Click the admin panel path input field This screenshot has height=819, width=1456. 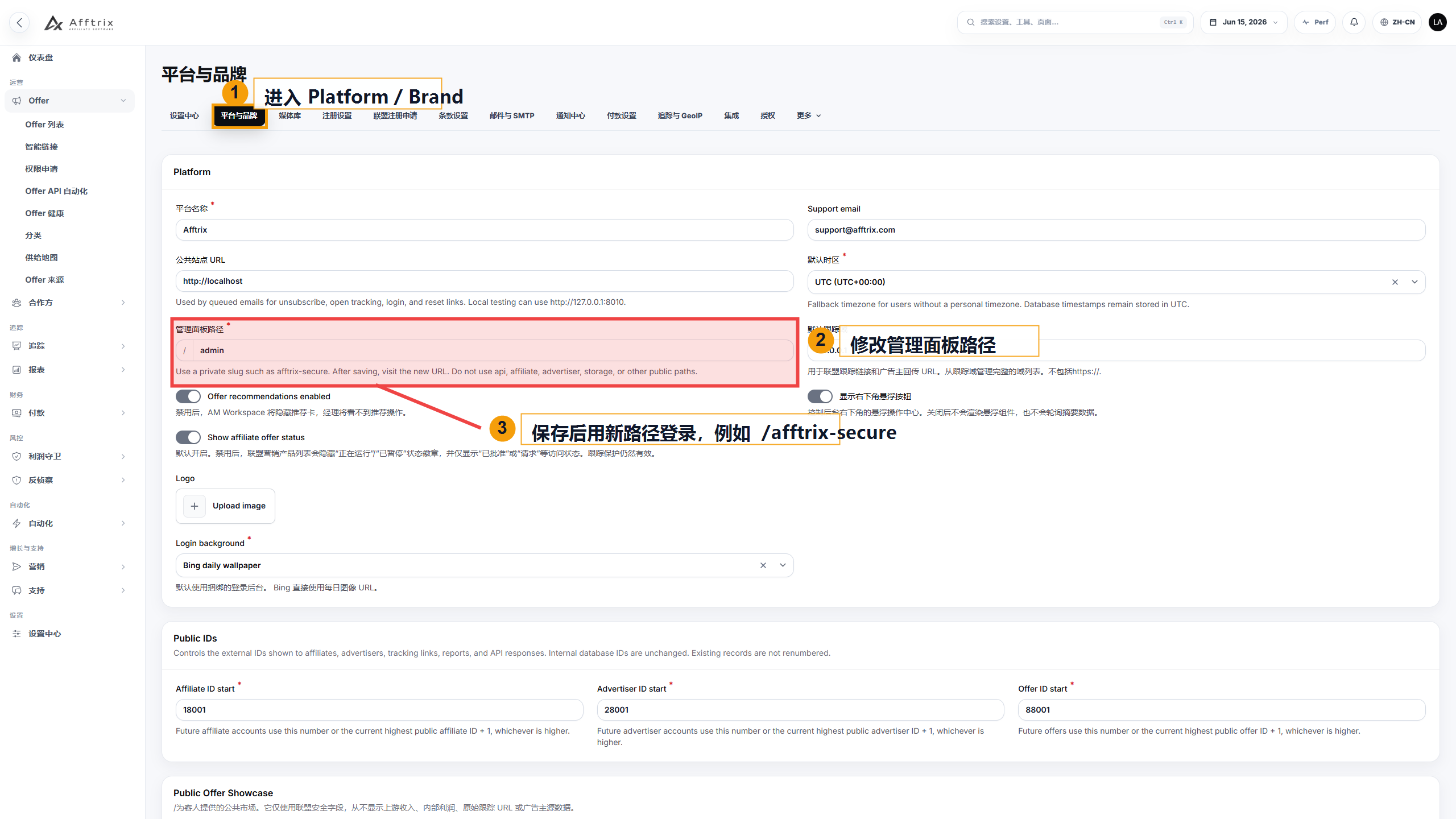[x=493, y=350]
